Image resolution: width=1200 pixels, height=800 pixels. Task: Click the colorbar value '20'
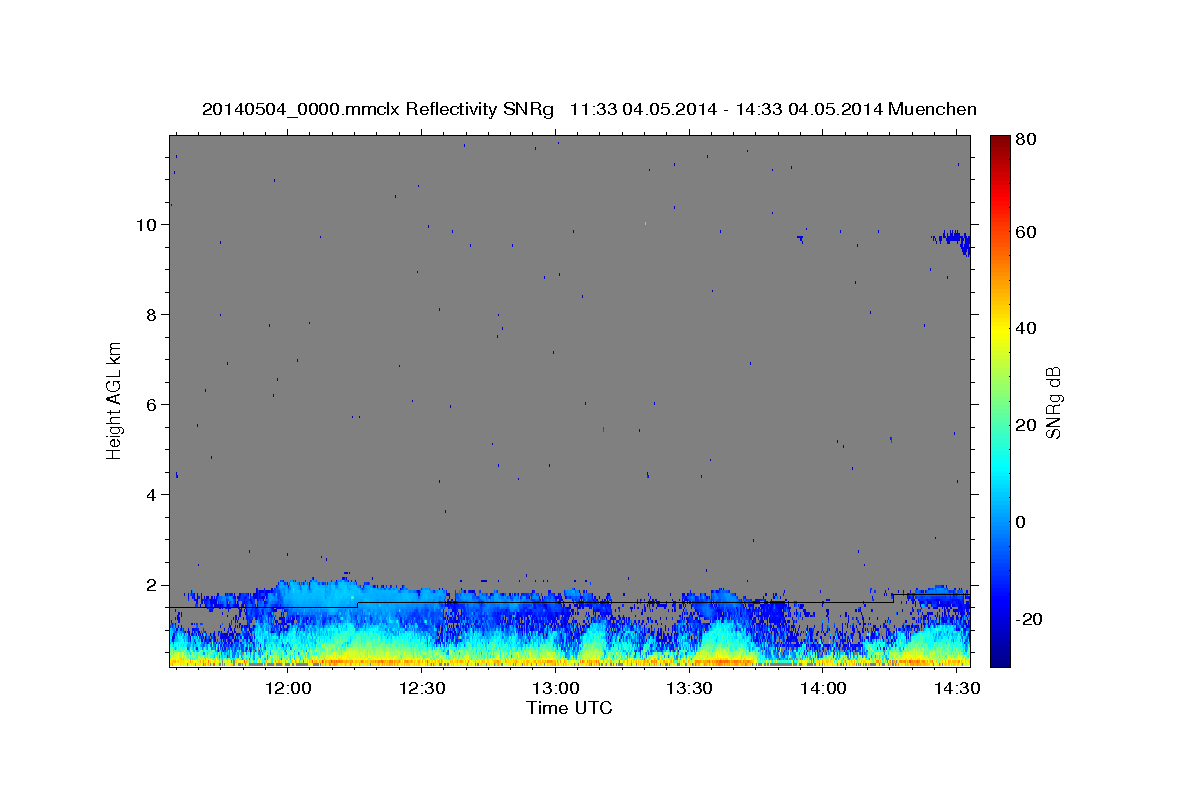[x=1027, y=425]
